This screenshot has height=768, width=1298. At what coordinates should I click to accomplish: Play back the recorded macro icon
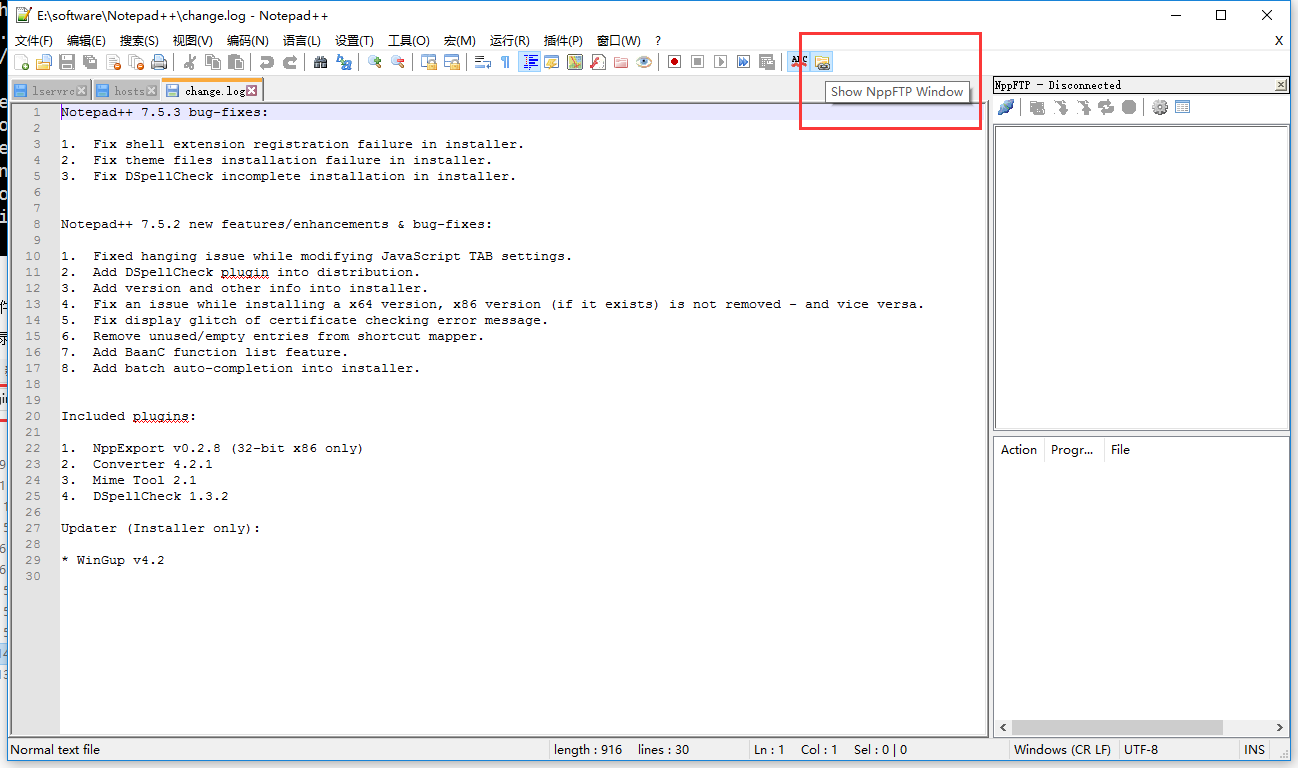tap(721, 62)
